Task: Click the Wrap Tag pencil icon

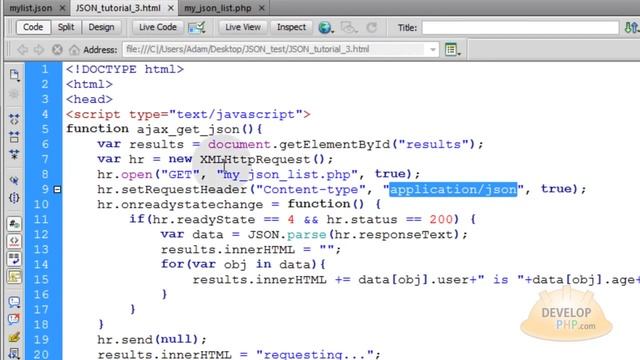Action: [x=14, y=337]
